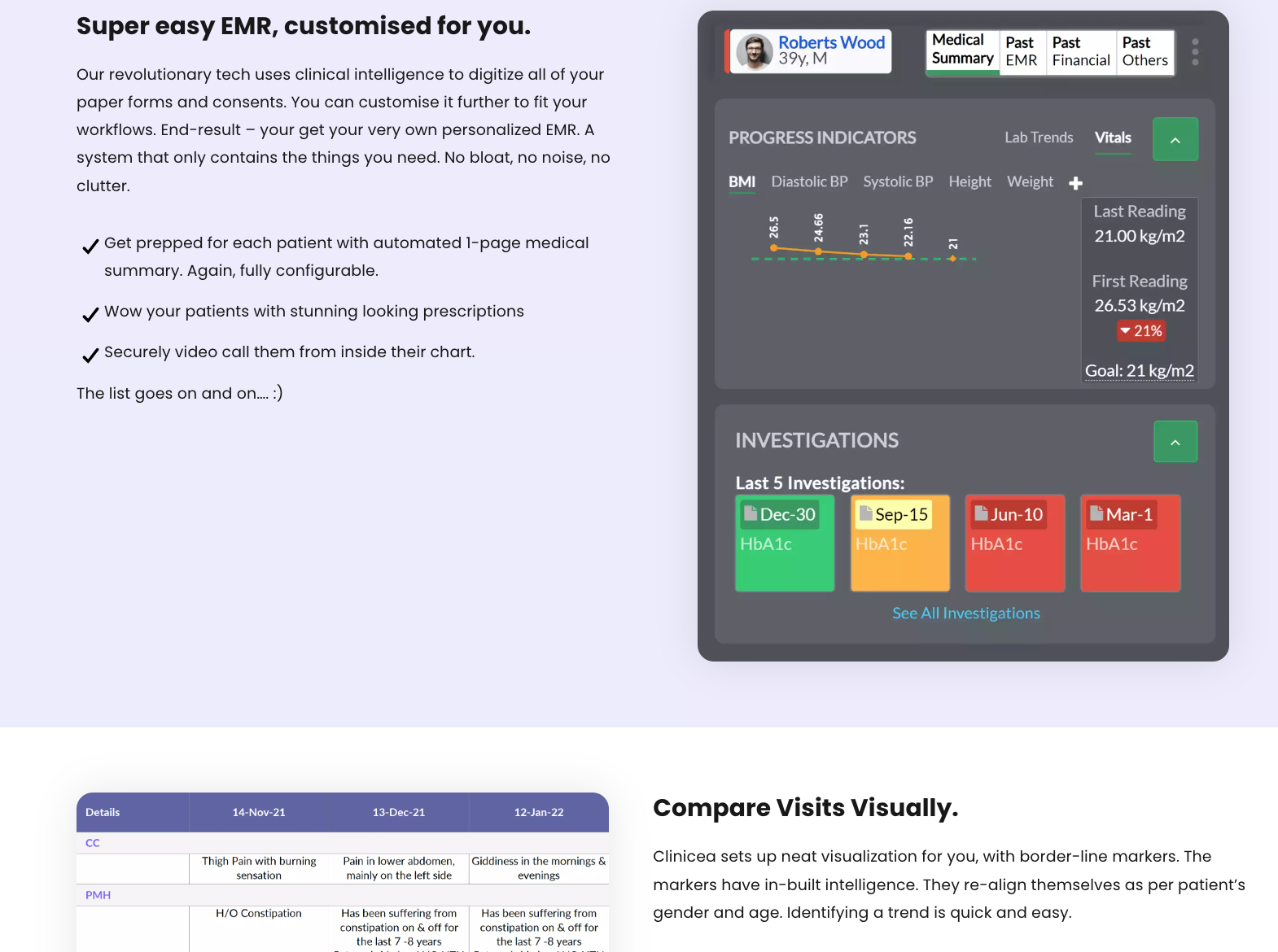1278x952 pixels.
Task: Open the Past Financial tab
Action: [x=1080, y=52]
